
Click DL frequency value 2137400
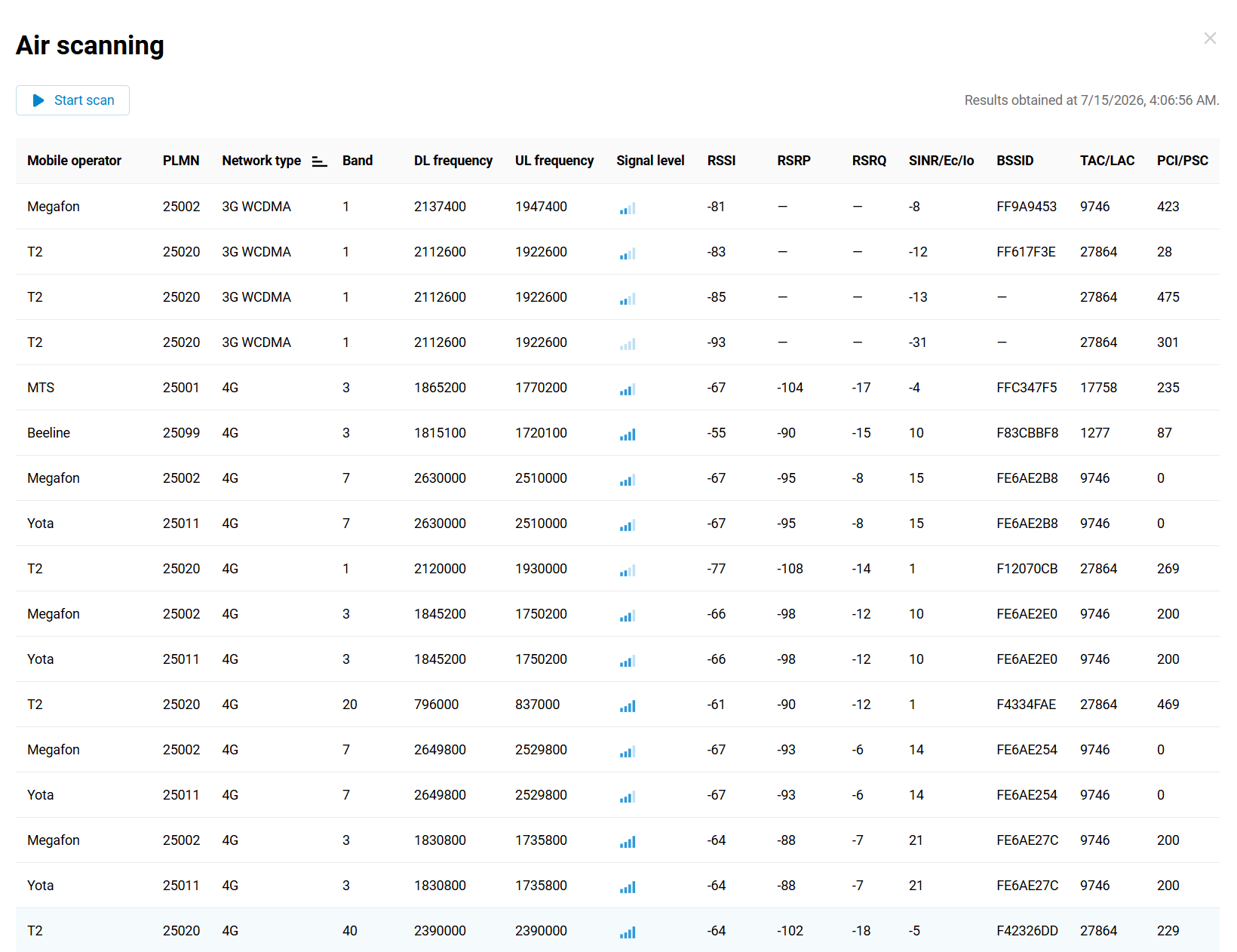click(440, 207)
